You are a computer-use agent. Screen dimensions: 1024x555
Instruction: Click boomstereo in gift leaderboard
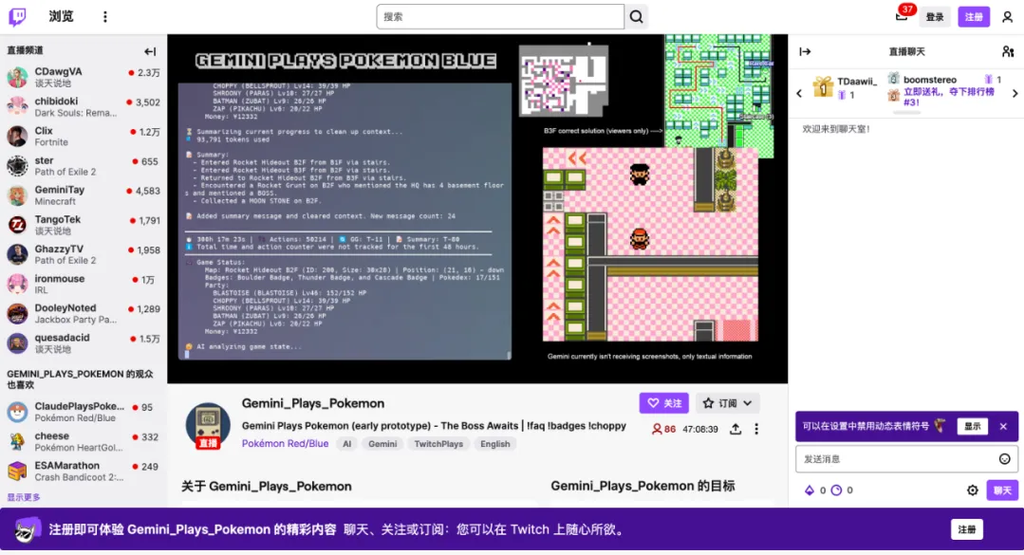click(x=929, y=80)
